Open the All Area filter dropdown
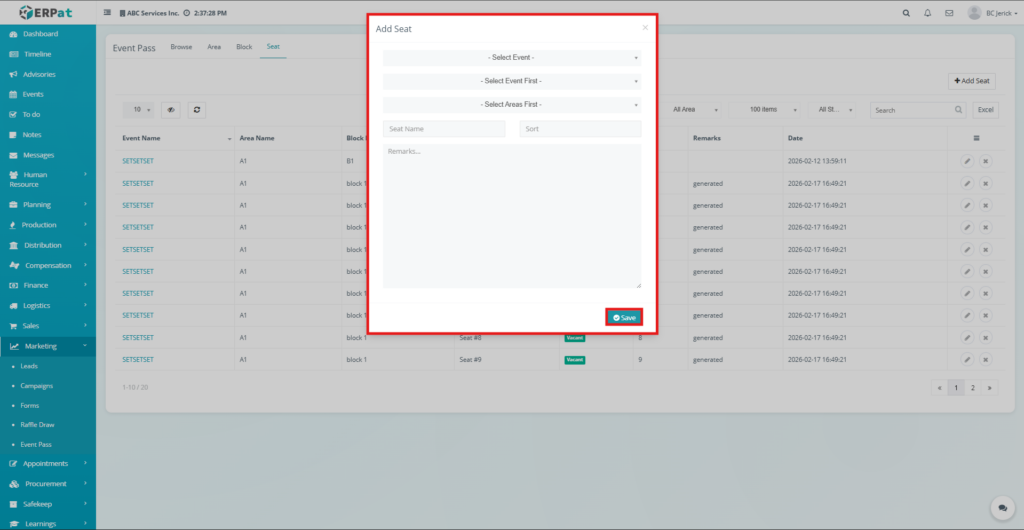The image size is (1024, 530). pos(696,110)
